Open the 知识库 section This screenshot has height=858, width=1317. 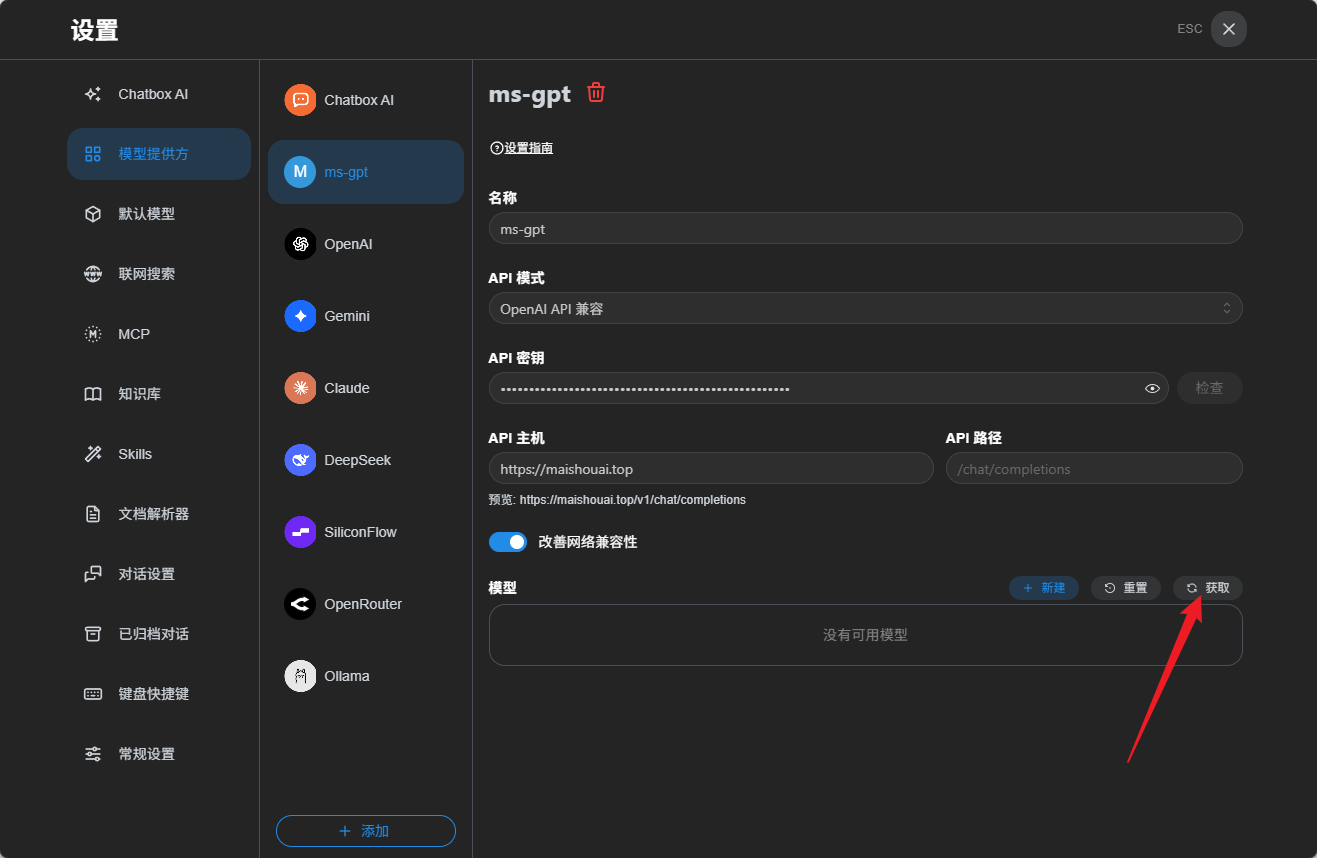coord(159,394)
